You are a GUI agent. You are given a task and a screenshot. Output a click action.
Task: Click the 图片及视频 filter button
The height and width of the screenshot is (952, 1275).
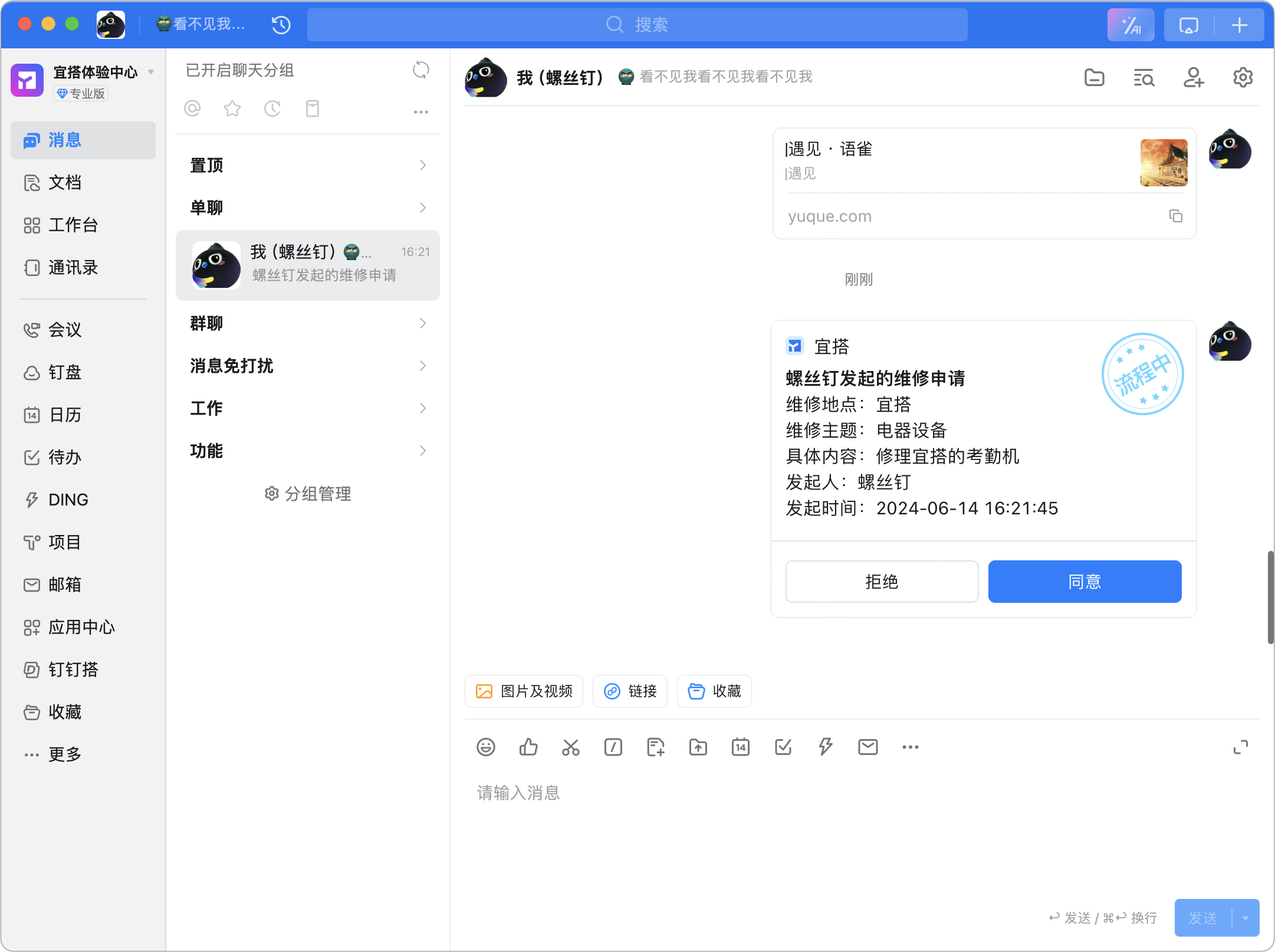tap(524, 691)
